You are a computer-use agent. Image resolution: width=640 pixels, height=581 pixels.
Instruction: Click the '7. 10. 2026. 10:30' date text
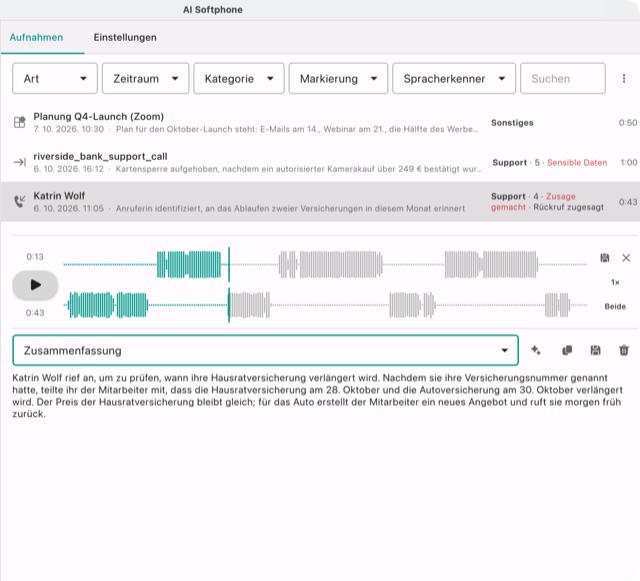[x=69, y=129]
